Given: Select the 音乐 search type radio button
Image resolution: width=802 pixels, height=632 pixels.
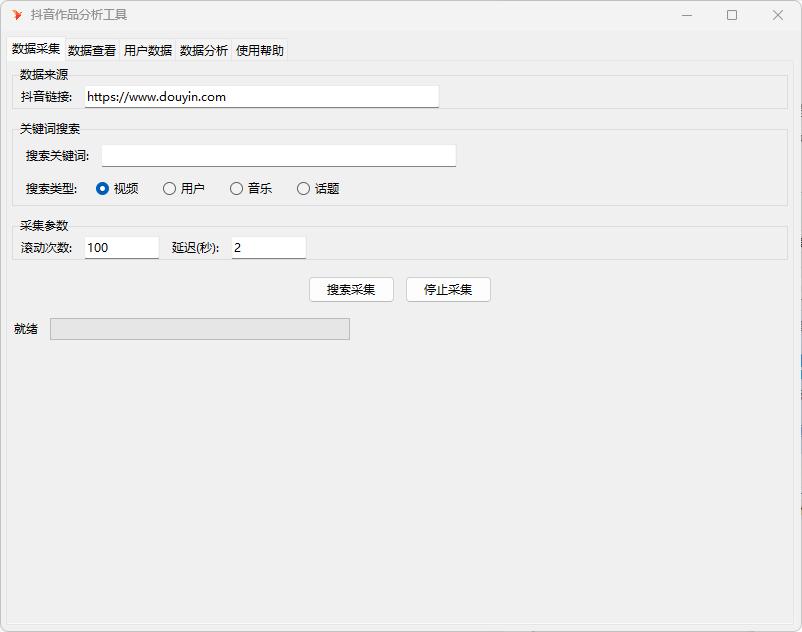Looking at the screenshot, I should coord(251,189).
